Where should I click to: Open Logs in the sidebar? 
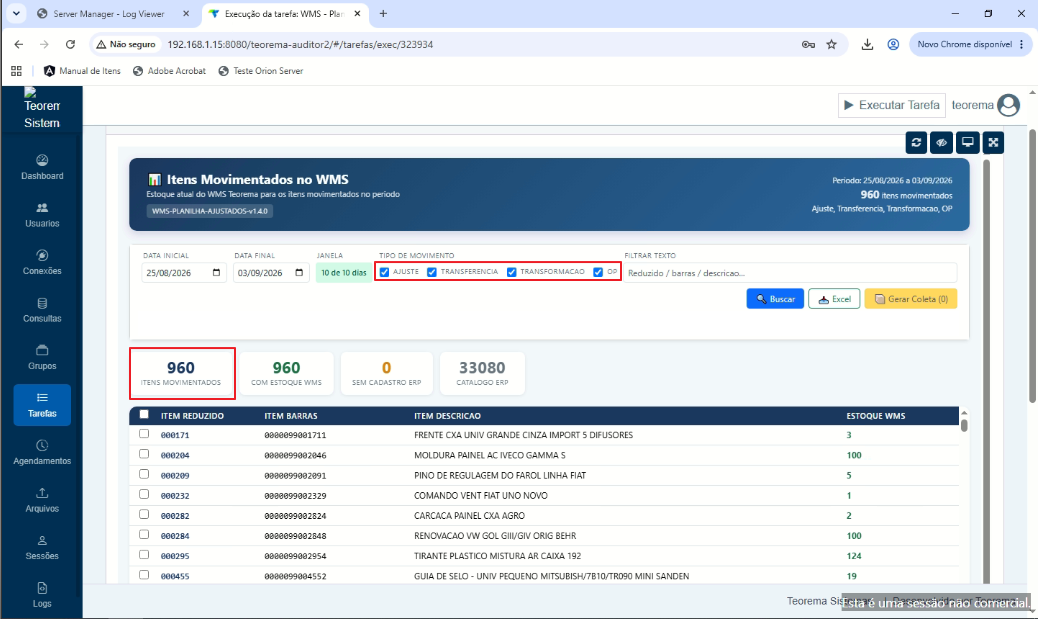click(42, 595)
